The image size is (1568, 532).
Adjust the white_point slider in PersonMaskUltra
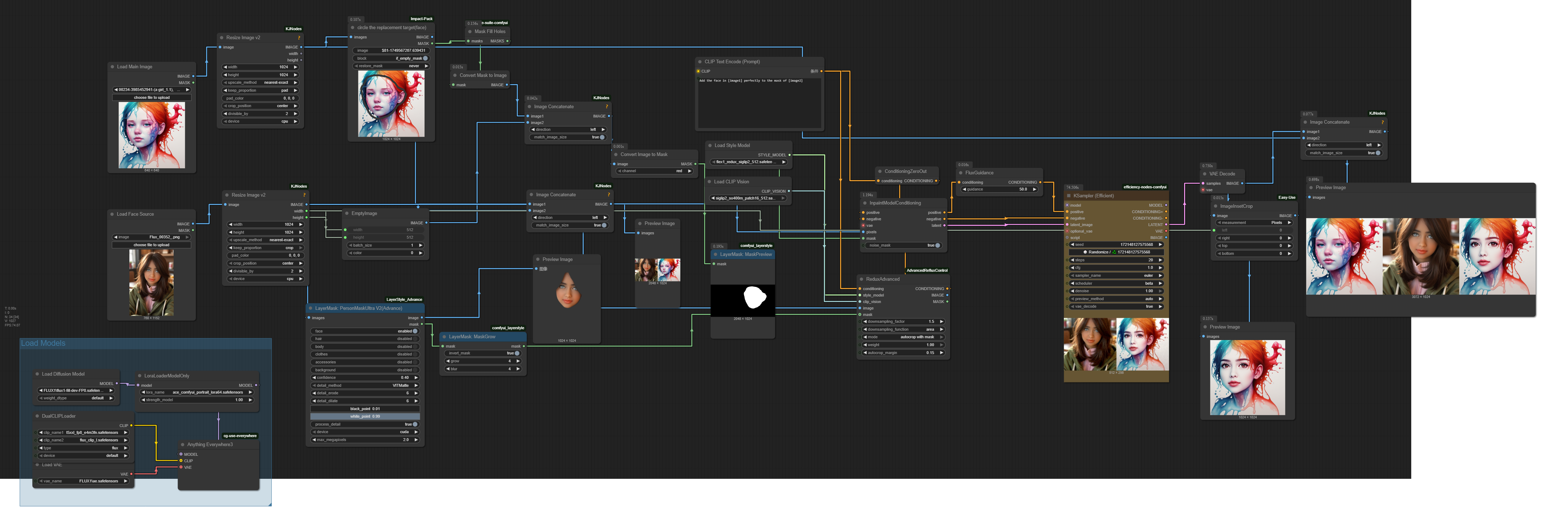[x=365, y=417]
